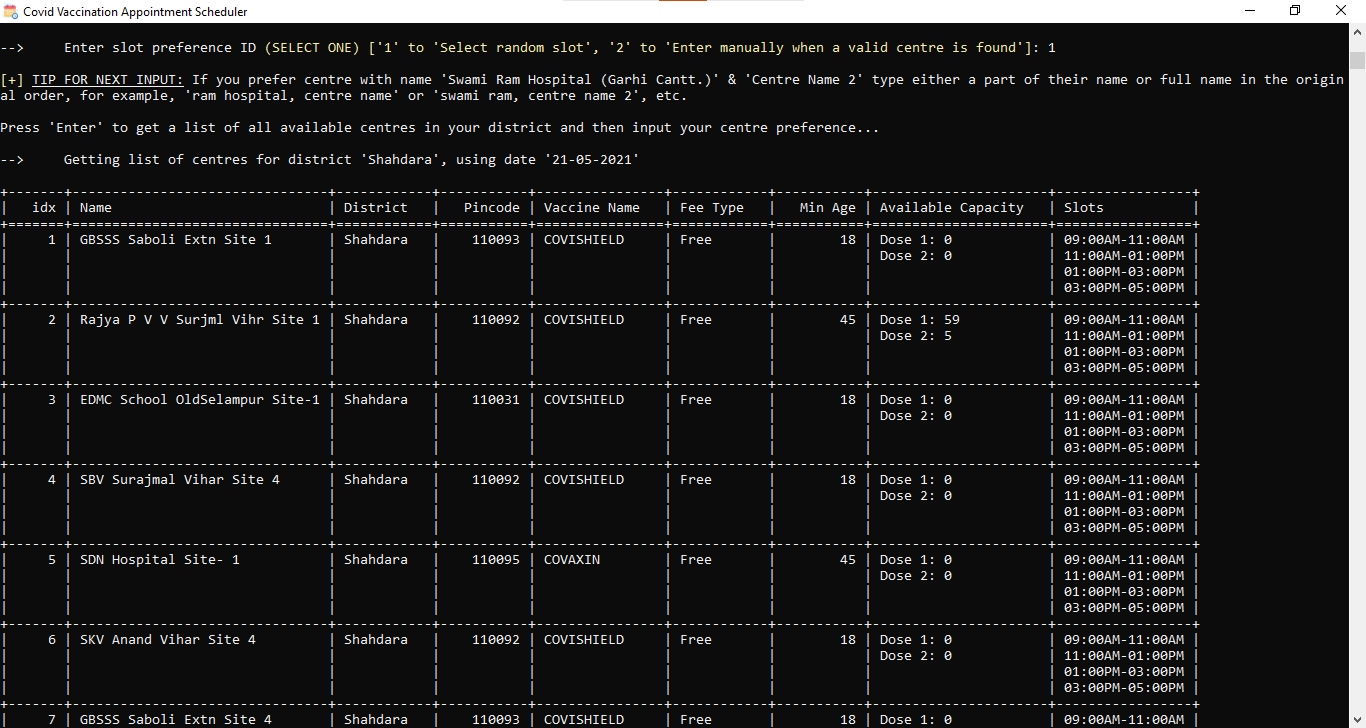This screenshot has height=728, width=1366.
Task: Click the 'Fee Type' column header
Action: point(712,208)
